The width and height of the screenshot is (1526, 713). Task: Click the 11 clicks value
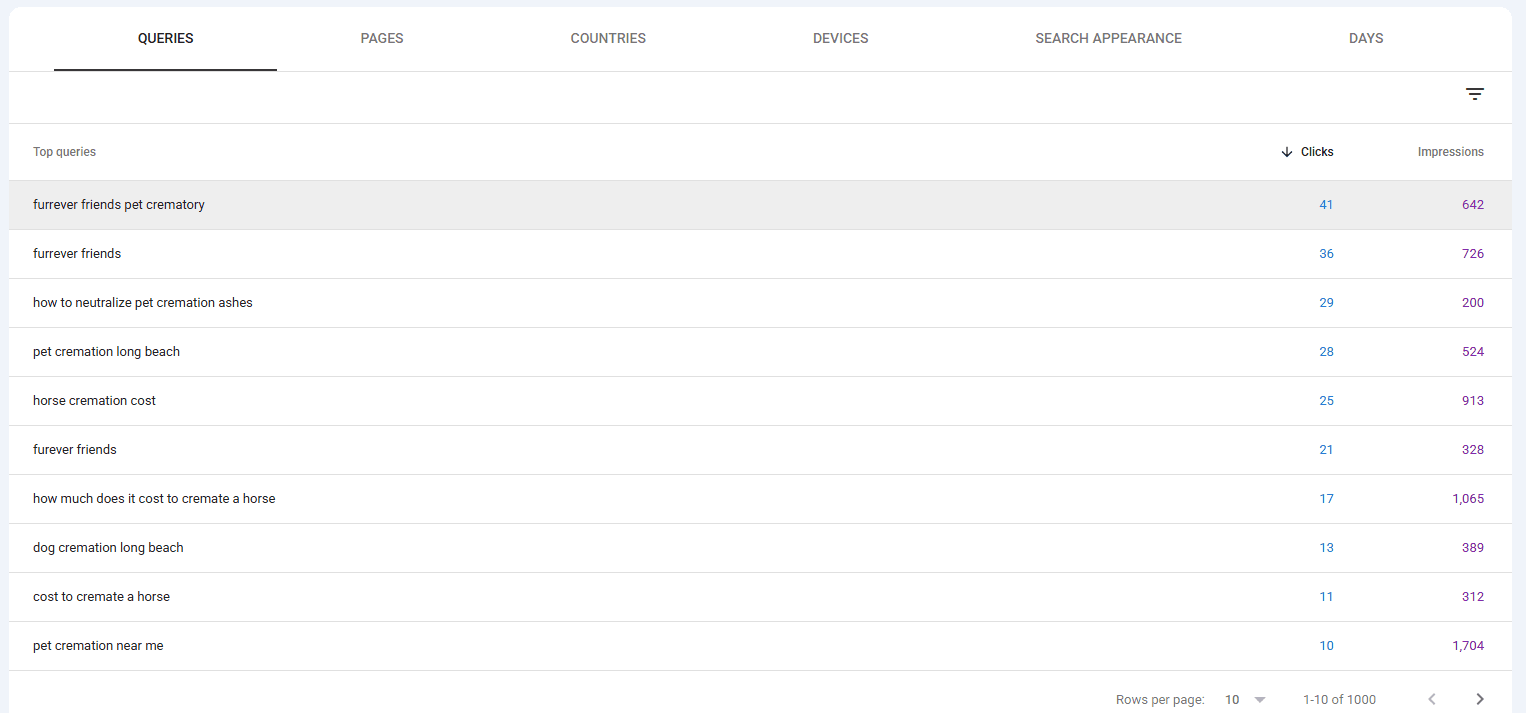(1326, 597)
